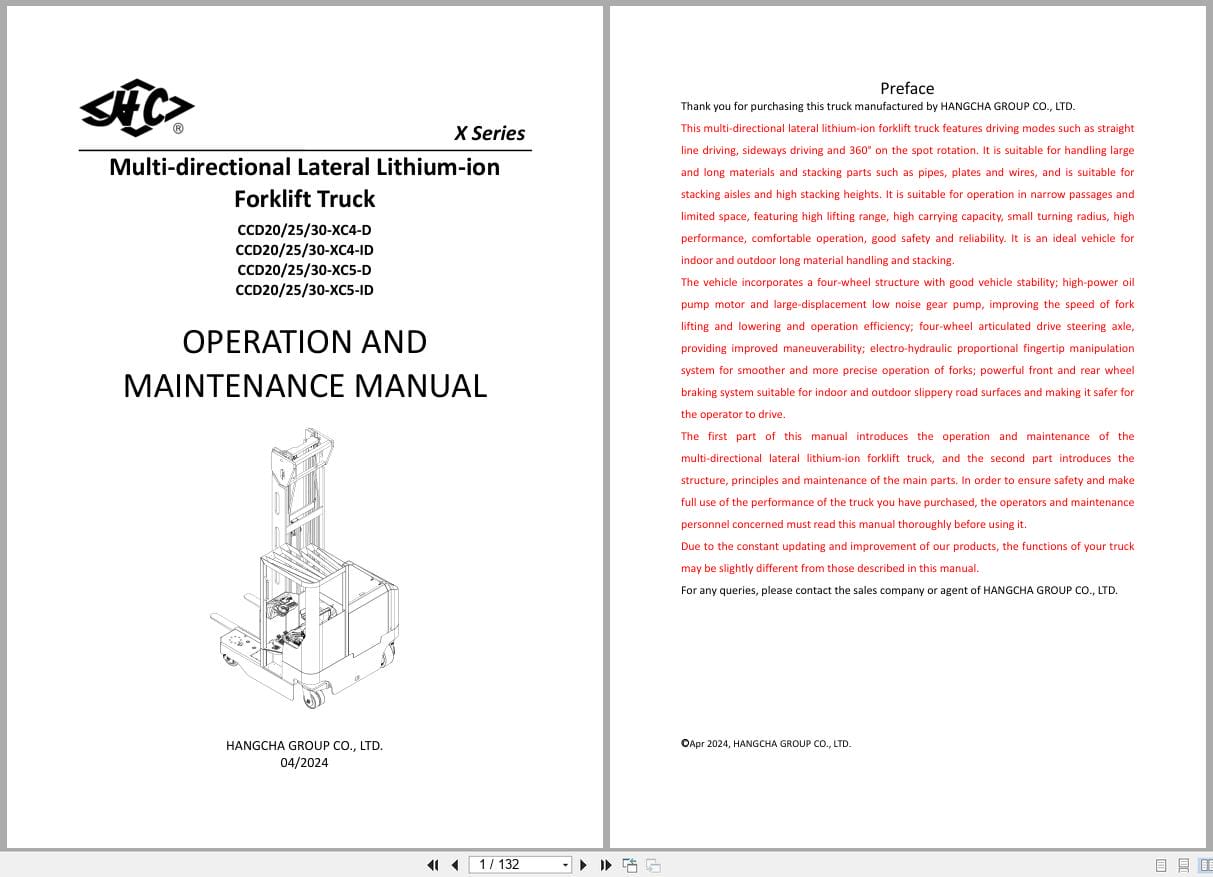The width and height of the screenshot is (1213, 877).
Task: Go back one page using the left arrow
Action: pyautogui.click(x=455, y=864)
